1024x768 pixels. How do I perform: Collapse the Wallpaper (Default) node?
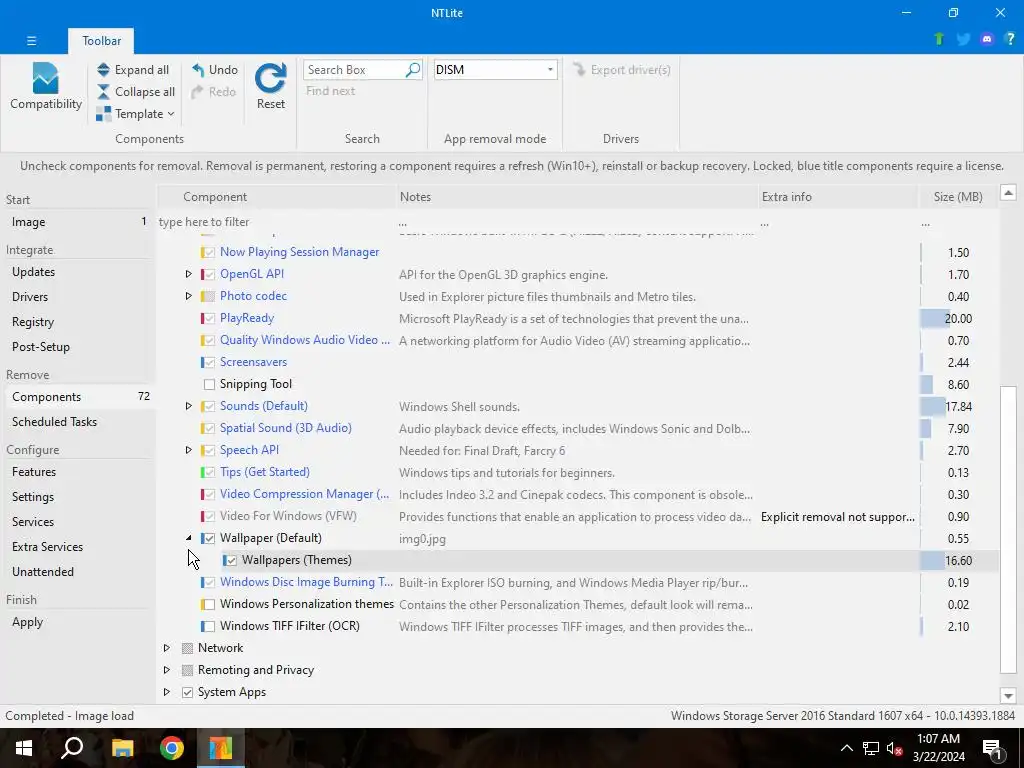(x=189, y=538)
